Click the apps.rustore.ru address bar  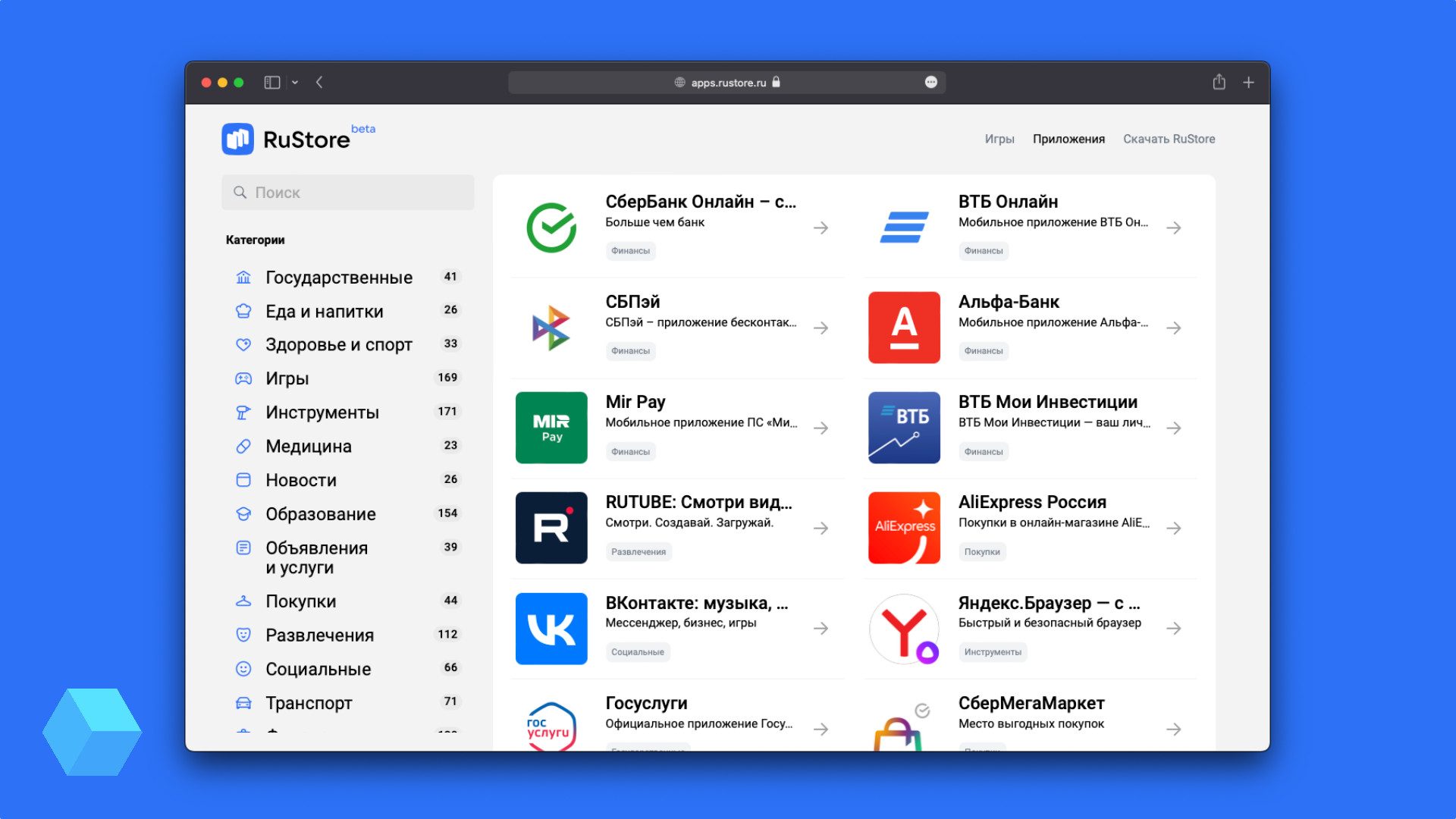click(x=726, y=82)
